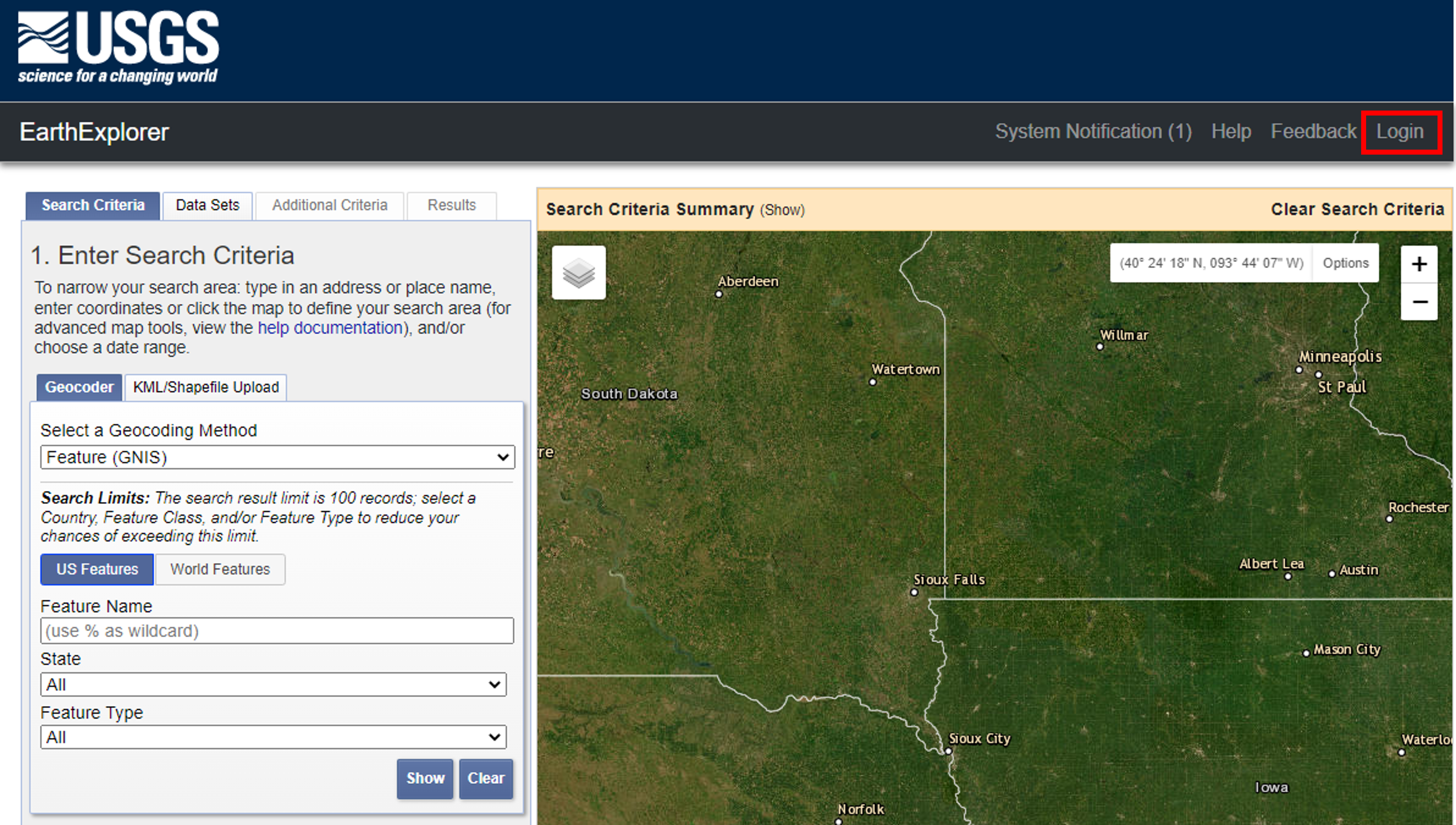
Task: Open the KML/Shapefile Upload tab
Action: click(206, 387)
